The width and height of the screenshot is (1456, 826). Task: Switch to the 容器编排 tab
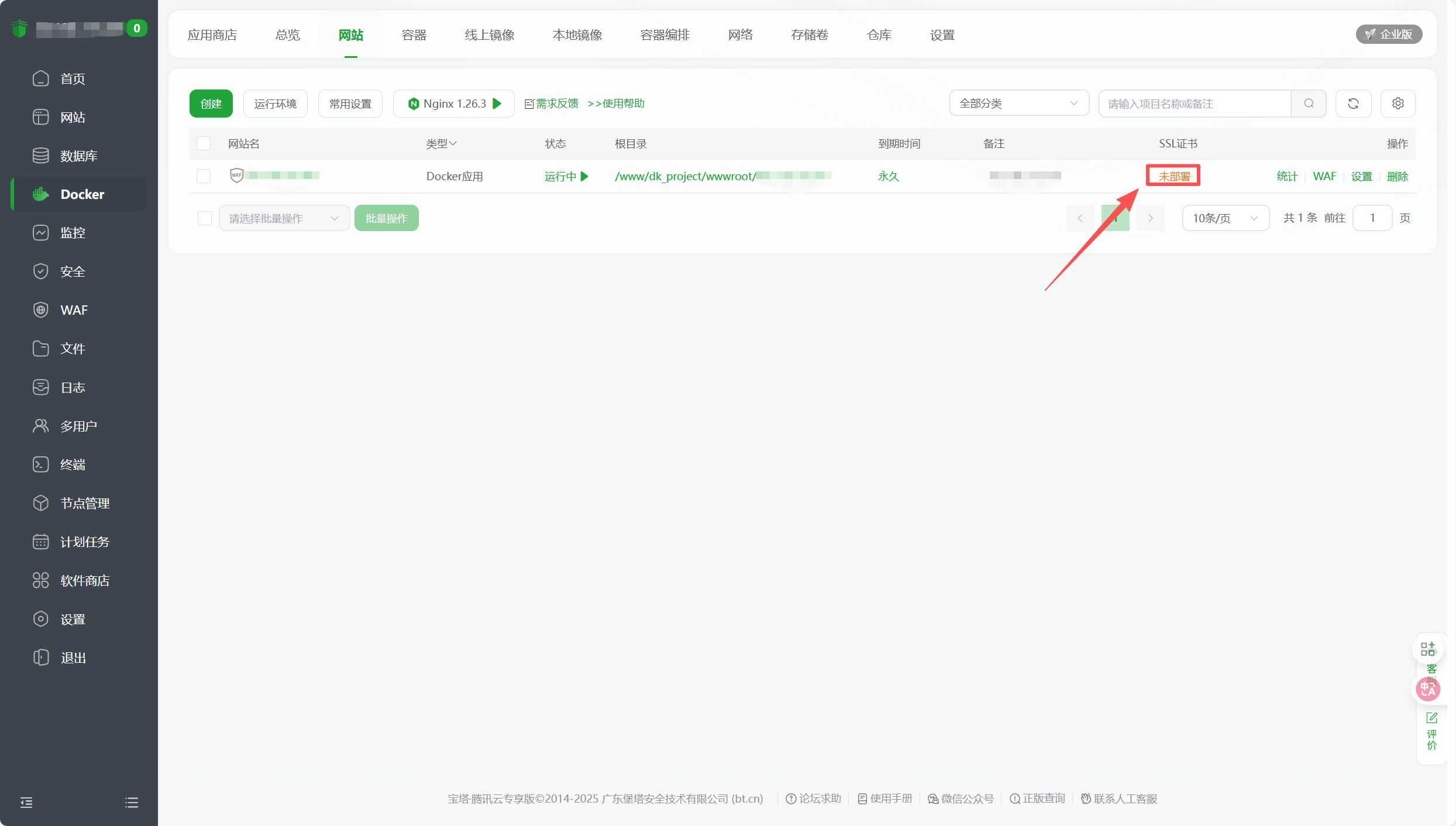coord(665,35)
